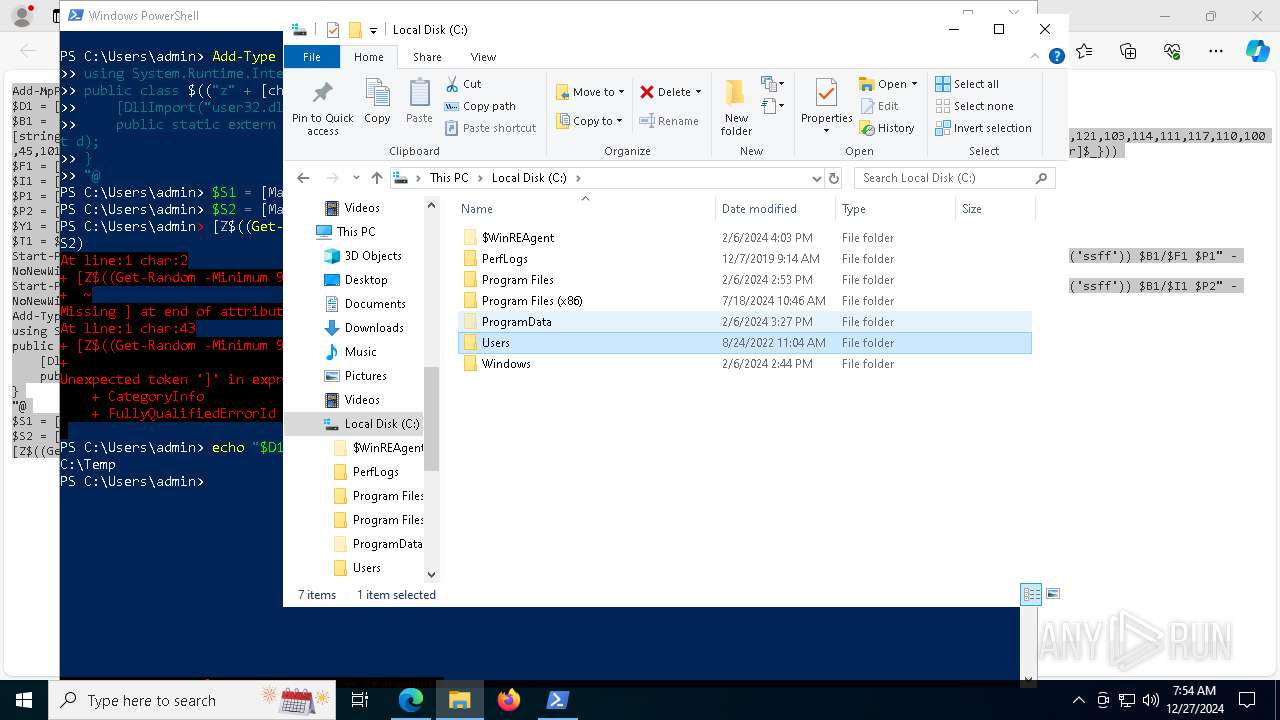Screen dimensions: 1280x720
Task: Create a New folder from the ribbon
Action: click(x=736, y=107)
